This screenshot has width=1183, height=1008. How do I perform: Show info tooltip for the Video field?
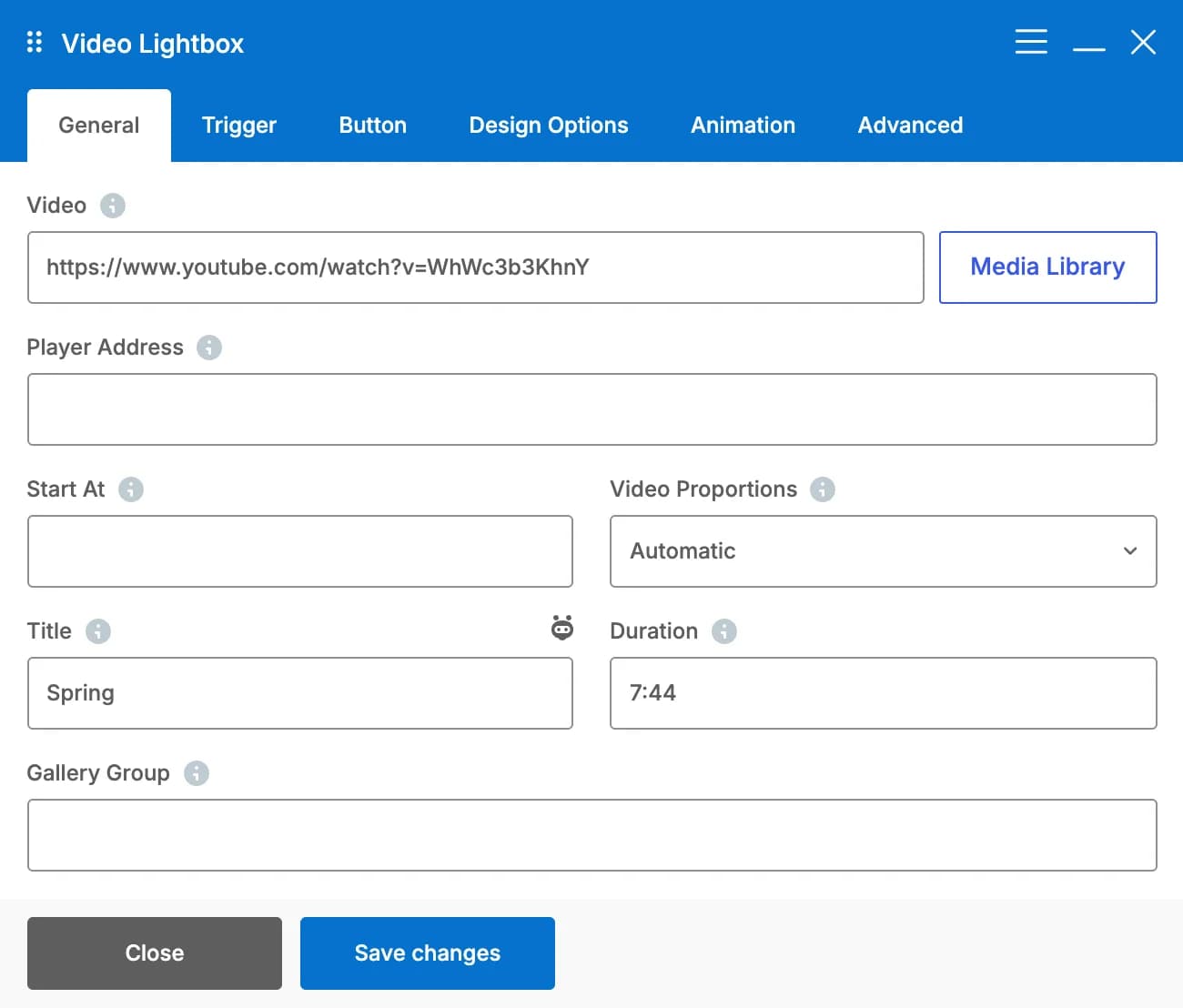[x=113, y=206]
